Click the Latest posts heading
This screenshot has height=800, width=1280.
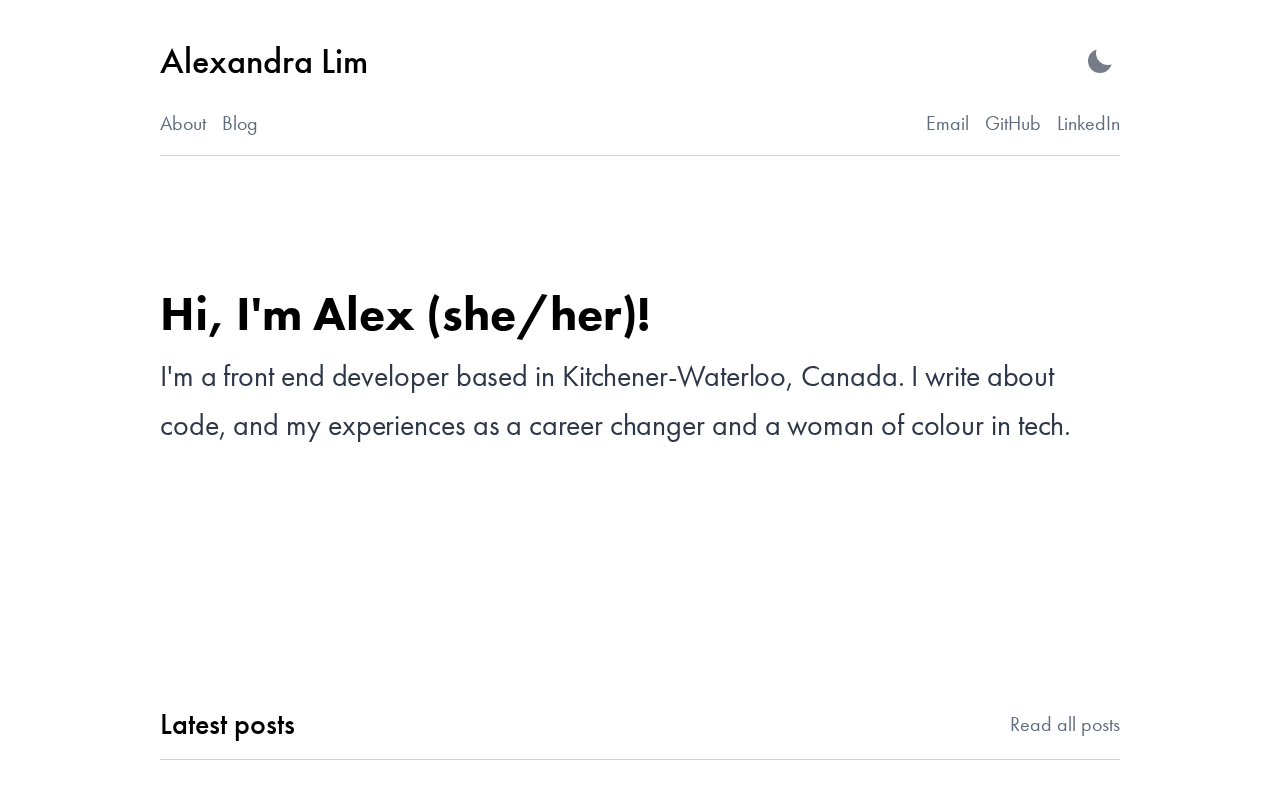(x=227, y=725)
